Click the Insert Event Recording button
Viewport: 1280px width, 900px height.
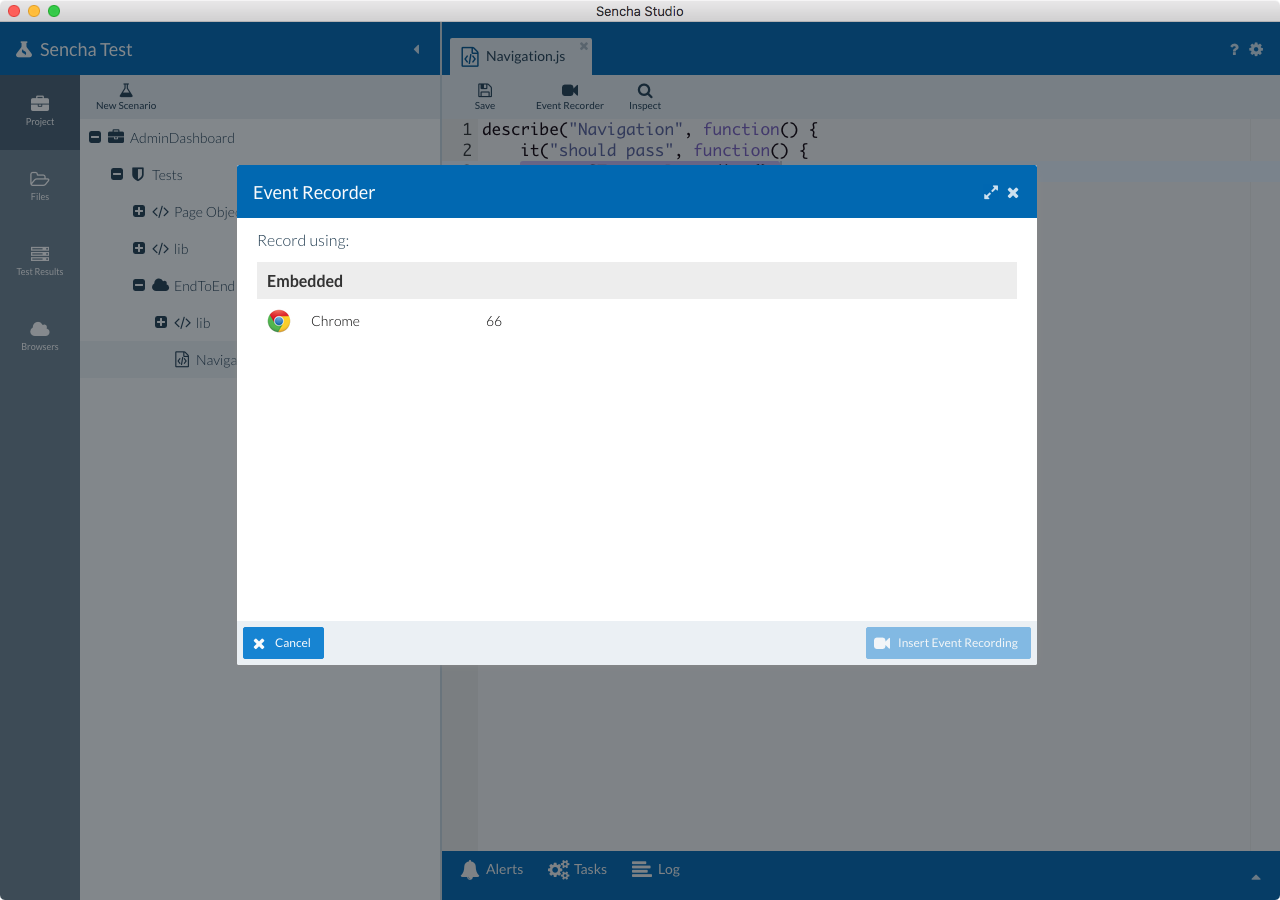(x=948, y=643)
